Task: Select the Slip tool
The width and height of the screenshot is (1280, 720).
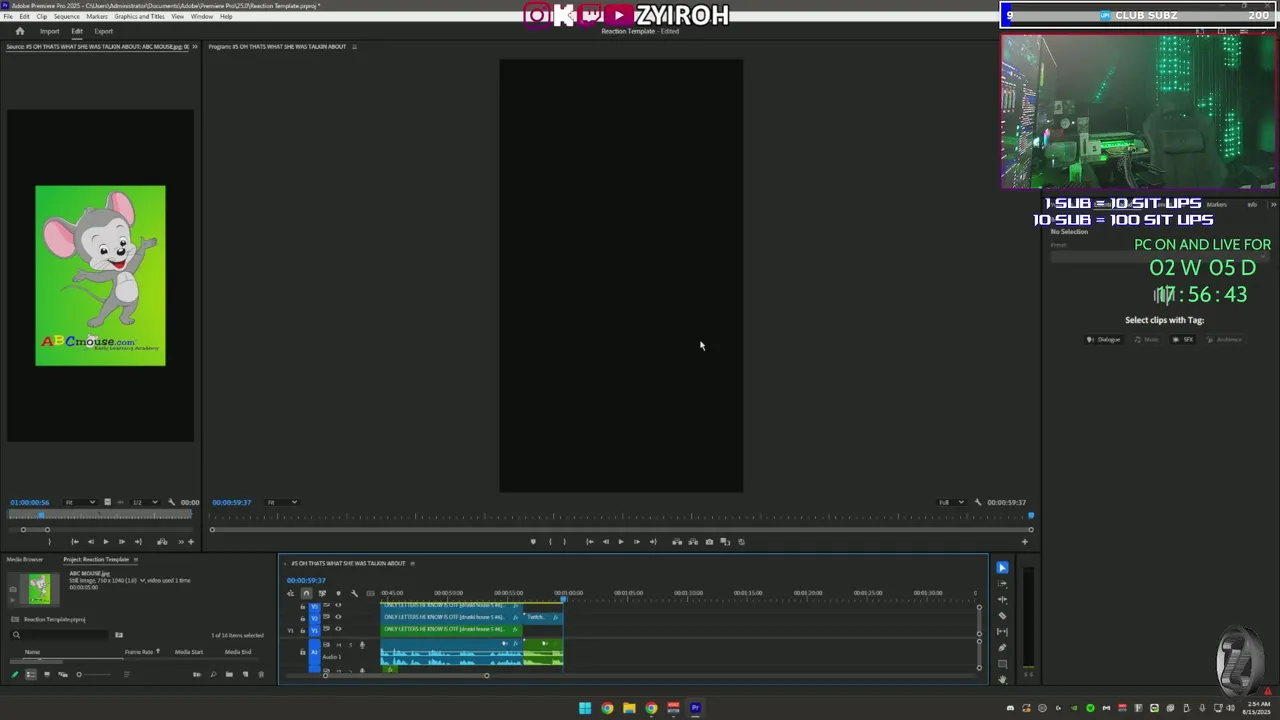Action: 1002,632
